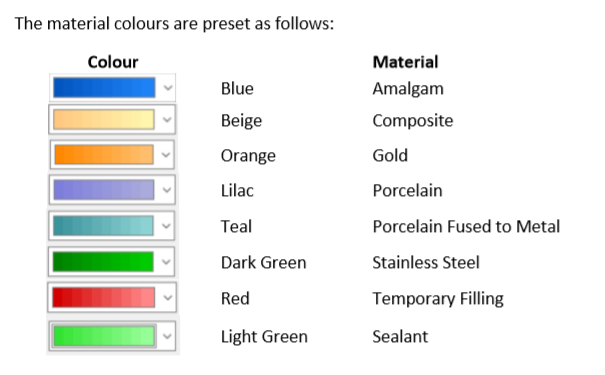The height and width of the screenshot is (375, 605).
Task: Select the beige Composite colour swatch
Action: tap(104, 120)
